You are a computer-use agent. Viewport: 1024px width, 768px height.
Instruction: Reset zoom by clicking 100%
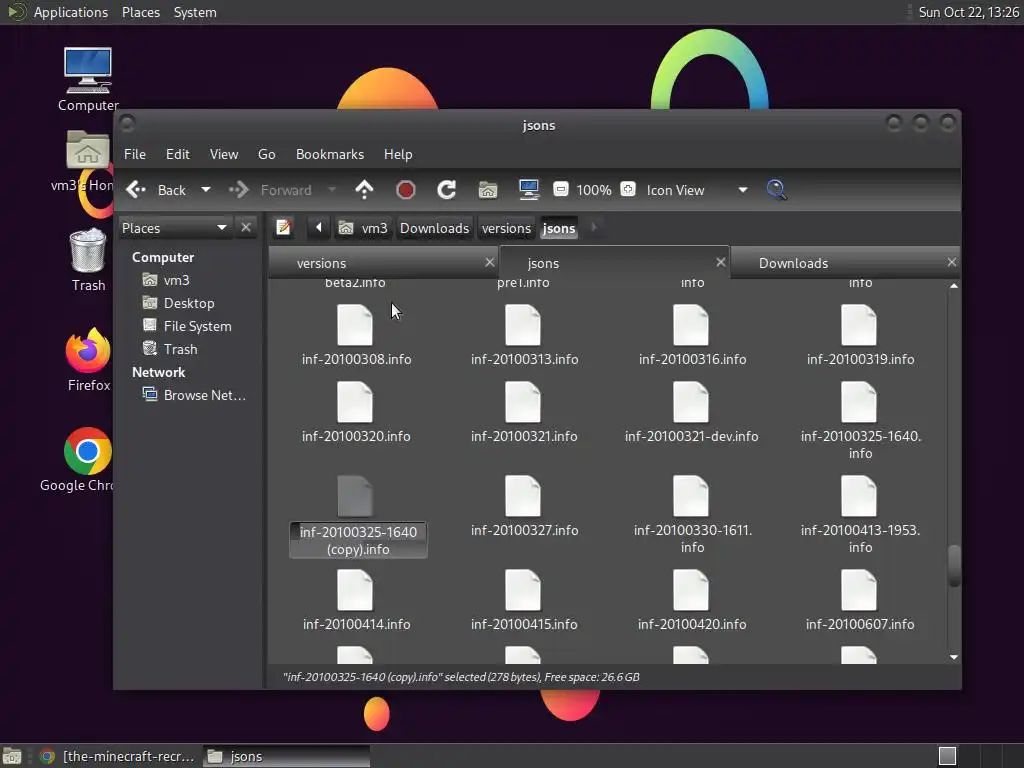click(594, 190)
